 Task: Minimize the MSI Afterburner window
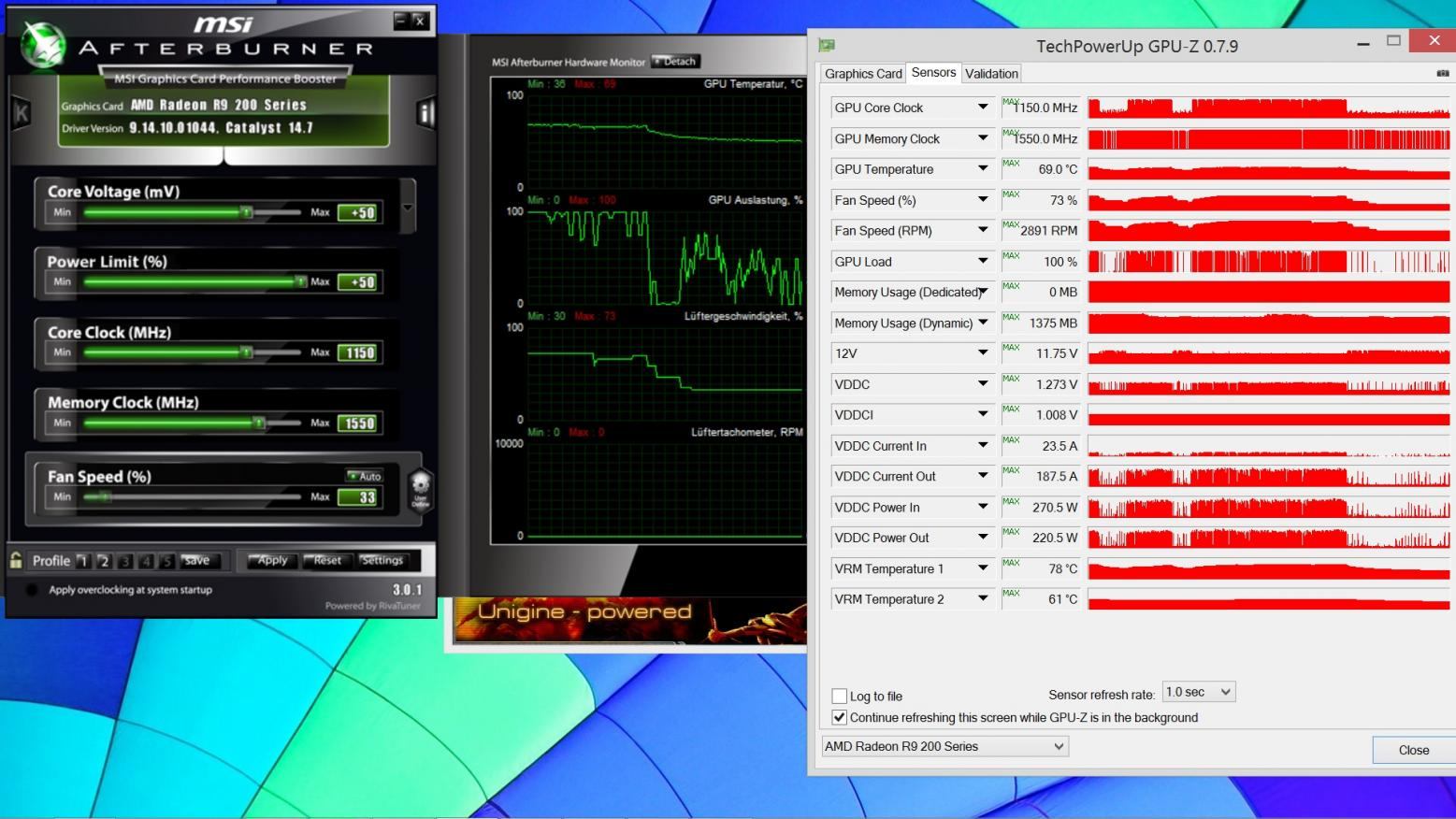(x=400, y=19)
